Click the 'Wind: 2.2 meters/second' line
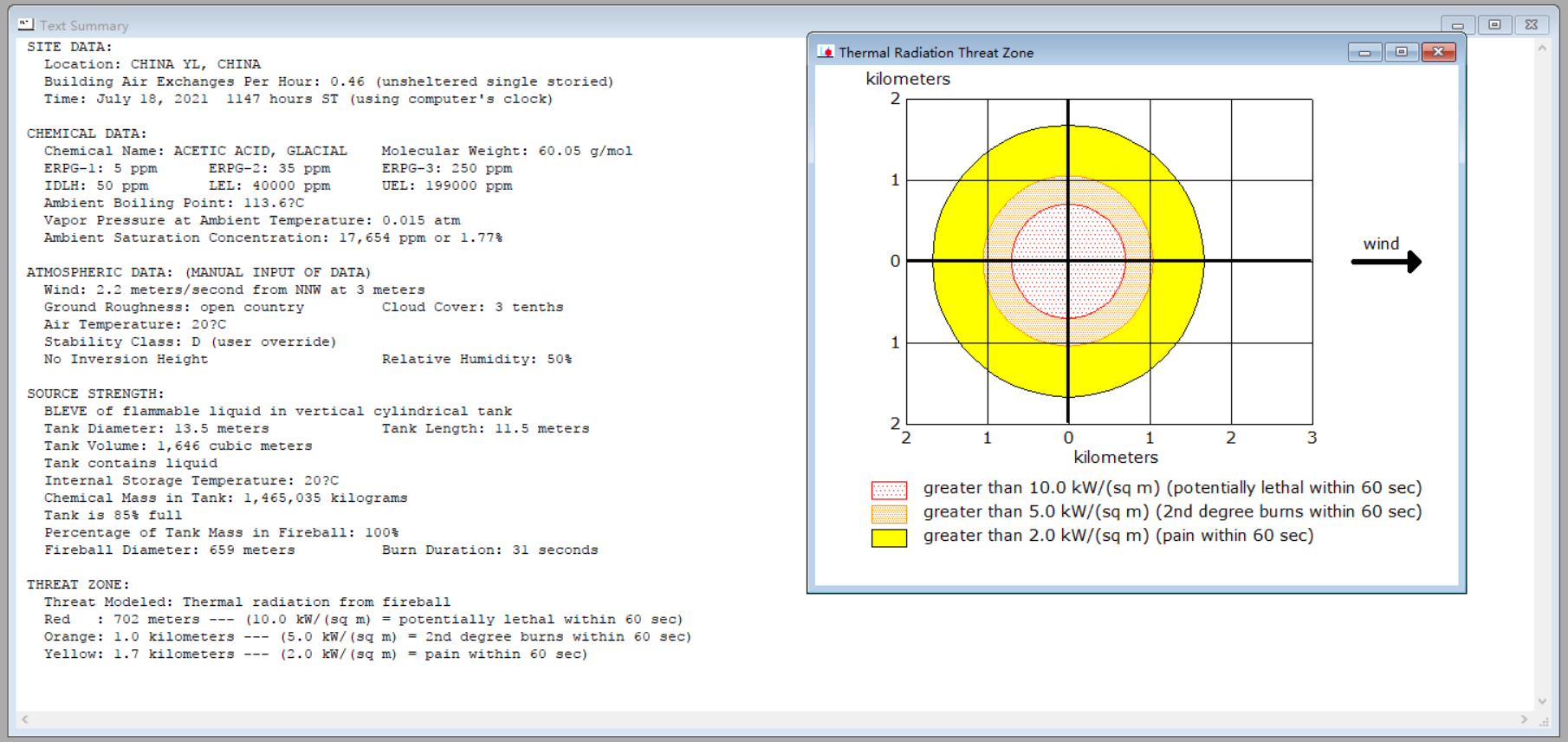 (x=235, y=290)
